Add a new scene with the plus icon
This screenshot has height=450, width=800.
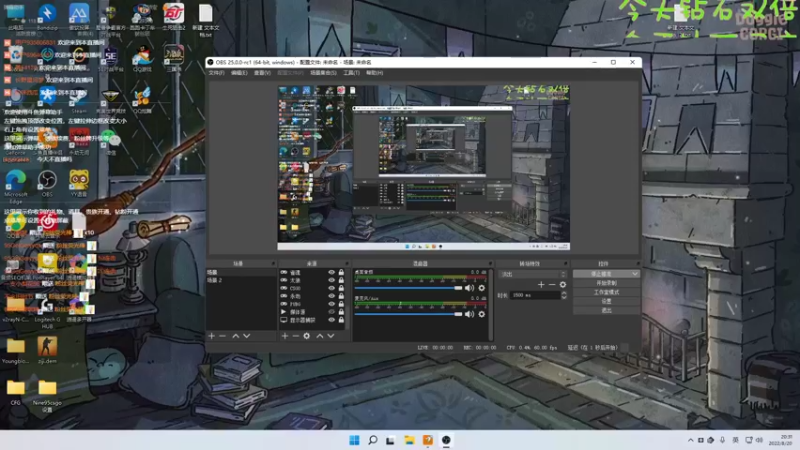click(211, 336)
